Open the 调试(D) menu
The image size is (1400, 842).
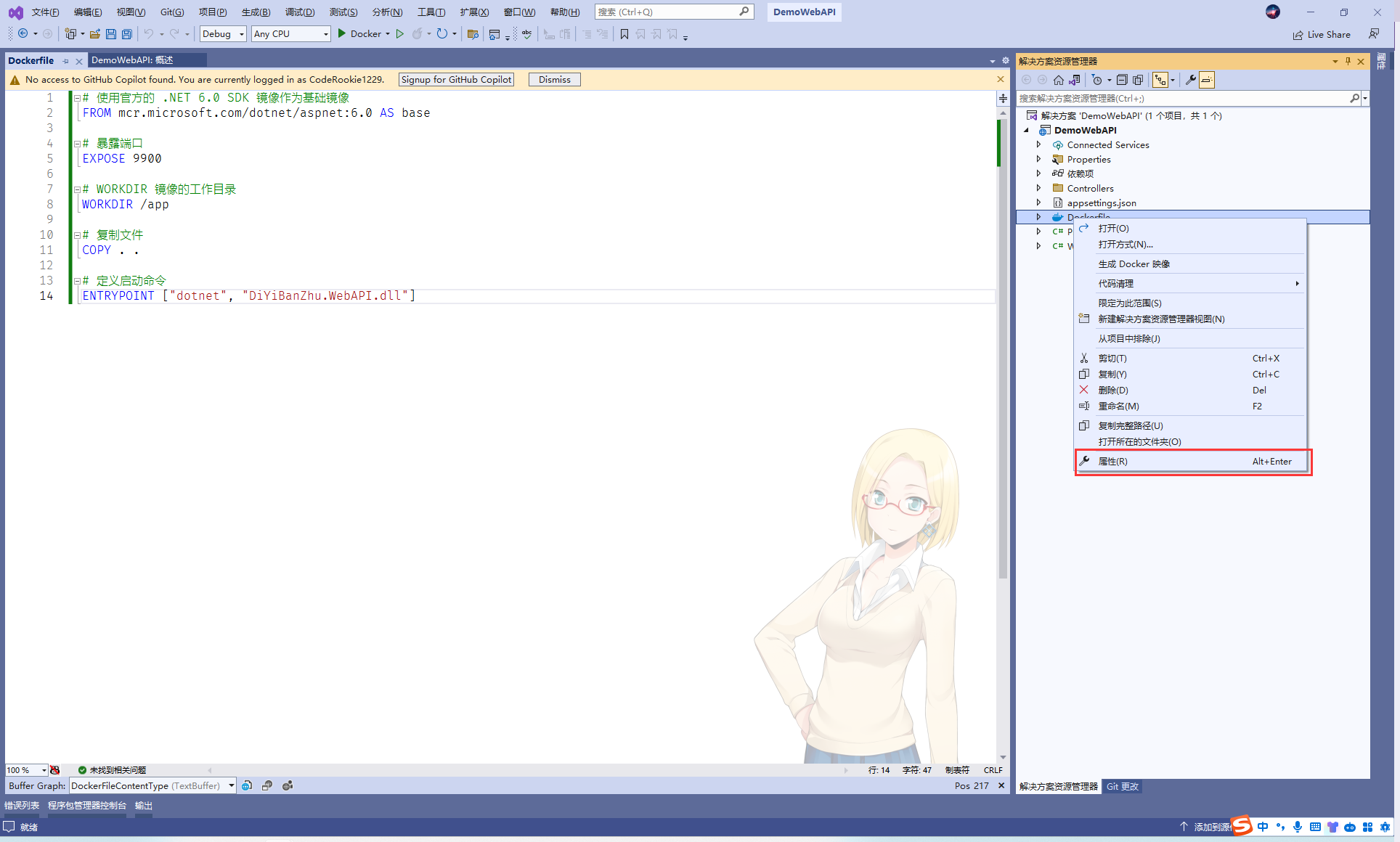point(299,12)
